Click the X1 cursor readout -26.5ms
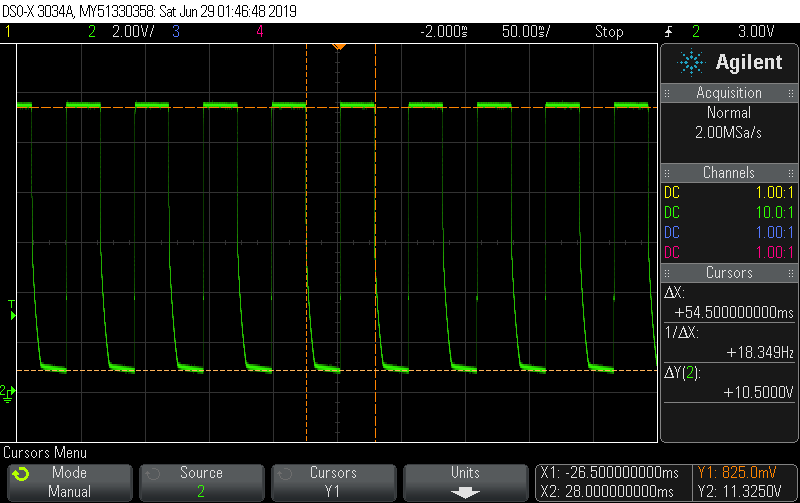Screen dimensions: 800x503 pos(610,472)
